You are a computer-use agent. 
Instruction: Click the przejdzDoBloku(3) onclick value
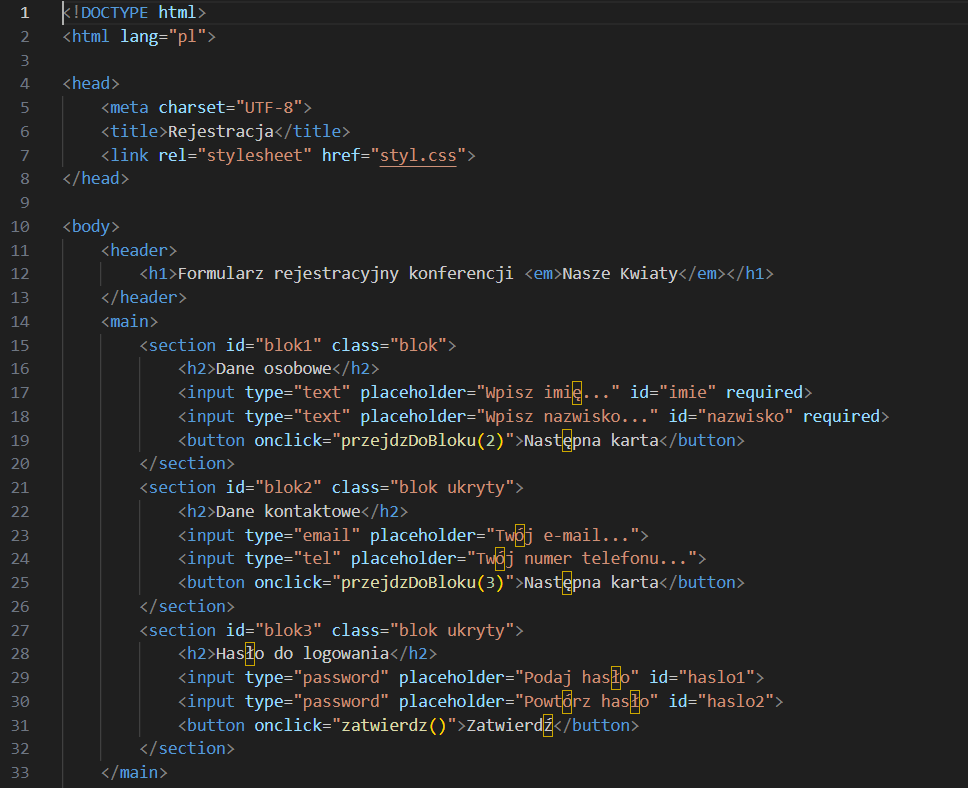[423, 582]
